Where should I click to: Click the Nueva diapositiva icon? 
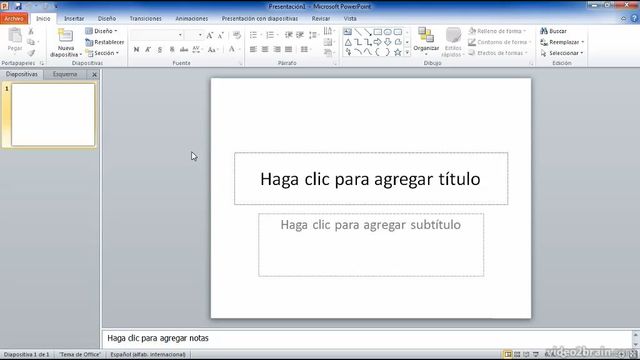[65, 36]
